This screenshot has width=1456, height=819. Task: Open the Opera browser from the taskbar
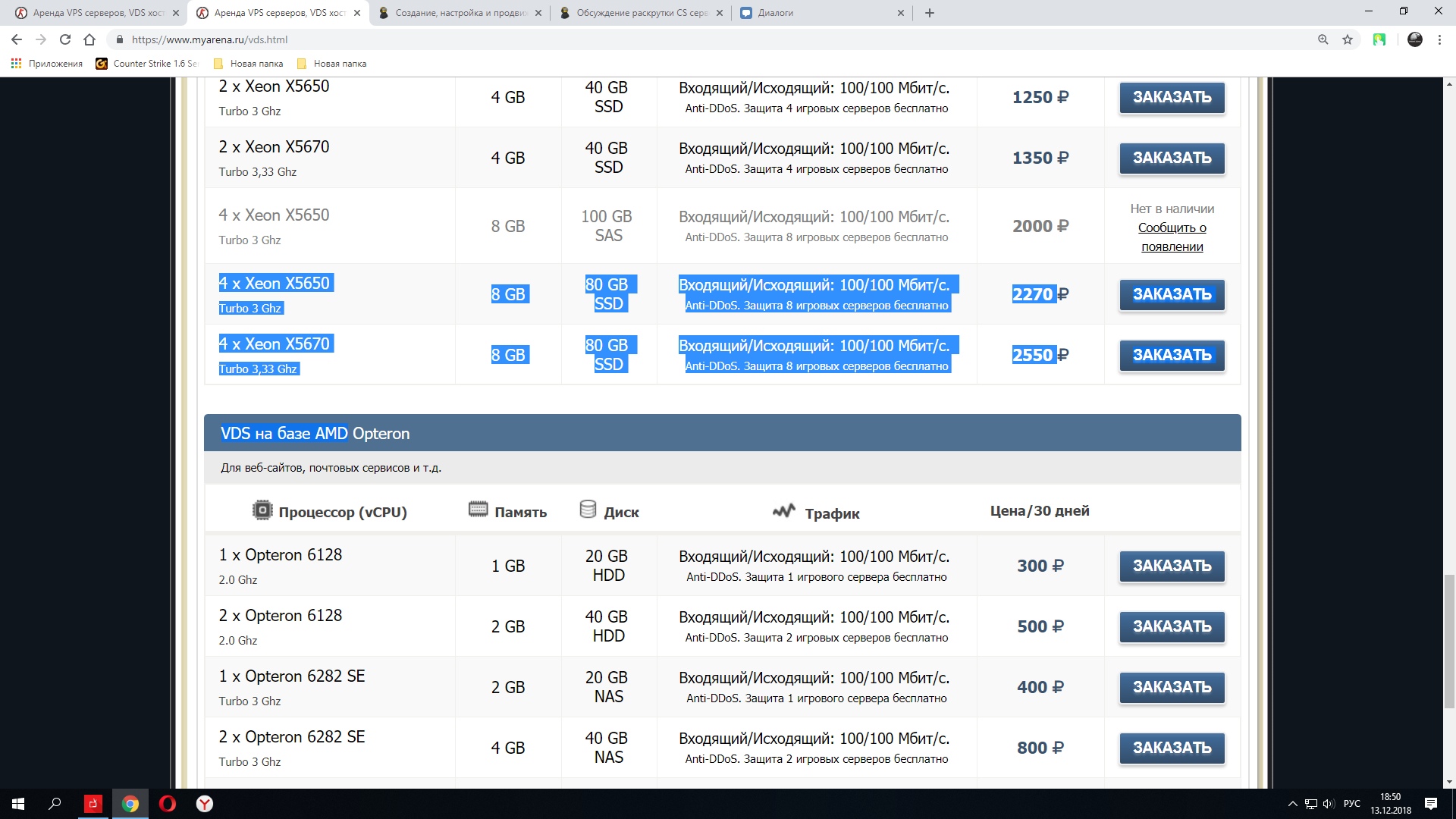(x=168, y=803)
